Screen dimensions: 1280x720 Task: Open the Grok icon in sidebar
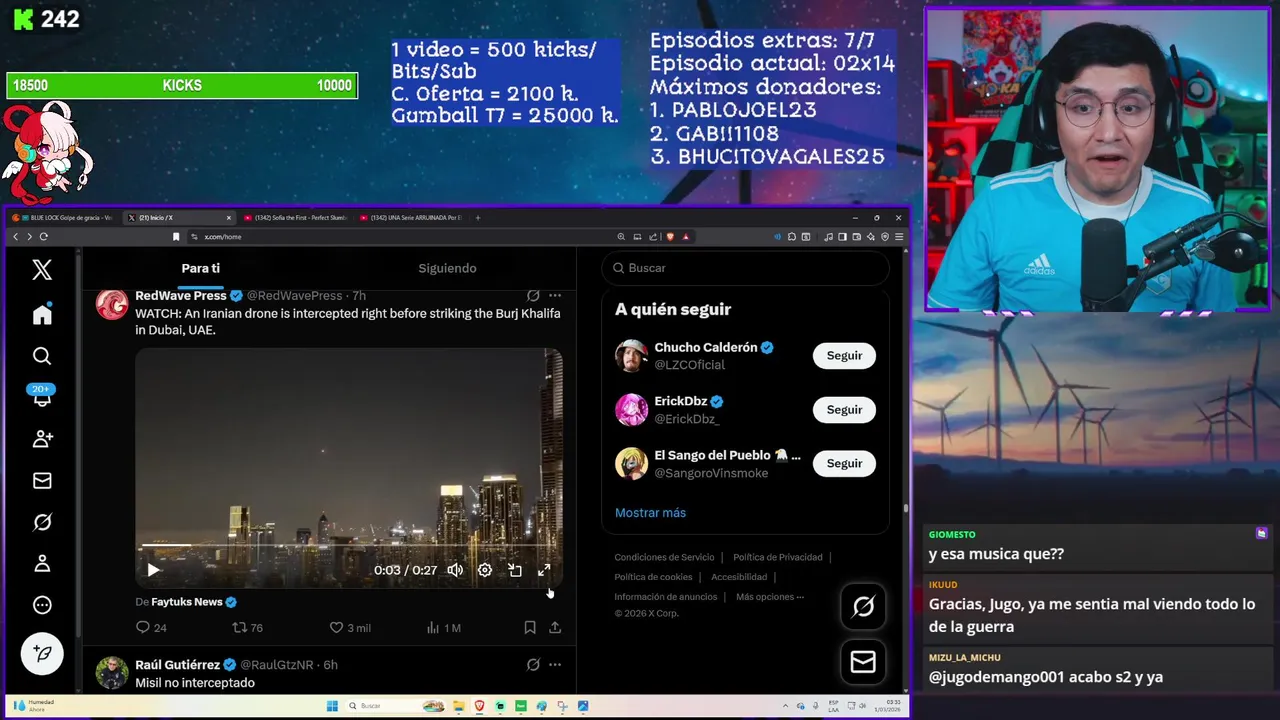point(42,522)
